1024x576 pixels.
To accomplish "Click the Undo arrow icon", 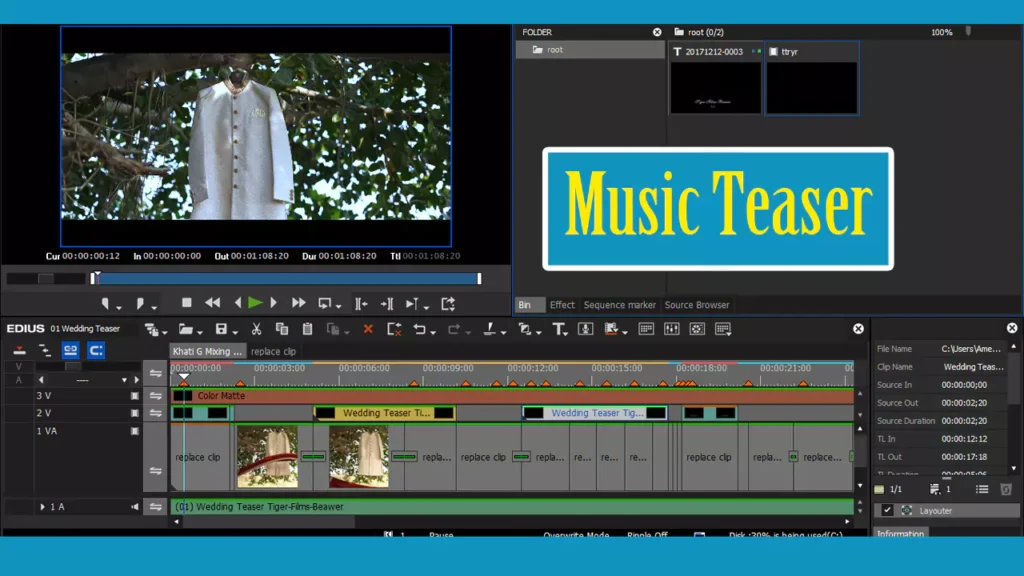I will tap(419, 329).
